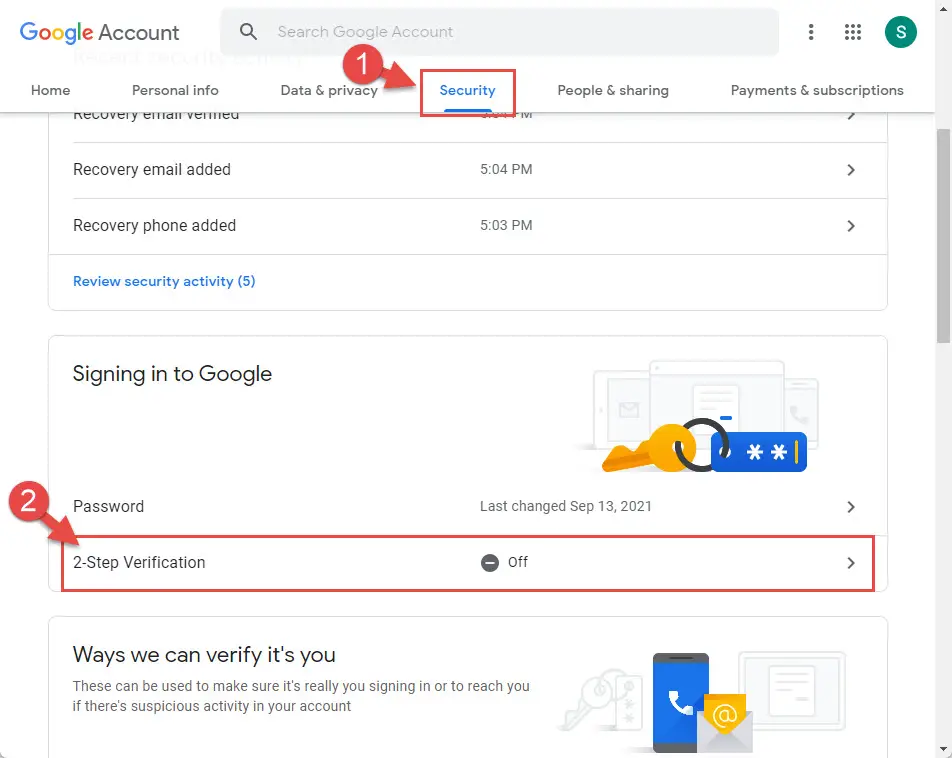Open the account avatar labeled S

(x=900, y=32)
